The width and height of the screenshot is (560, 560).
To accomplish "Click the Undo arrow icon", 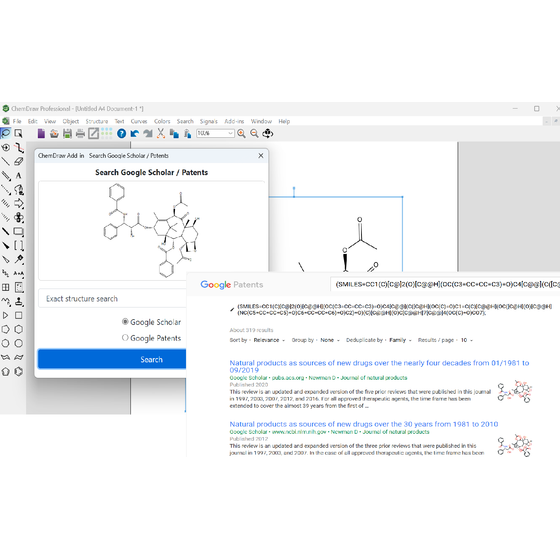I will click(135, 134).
